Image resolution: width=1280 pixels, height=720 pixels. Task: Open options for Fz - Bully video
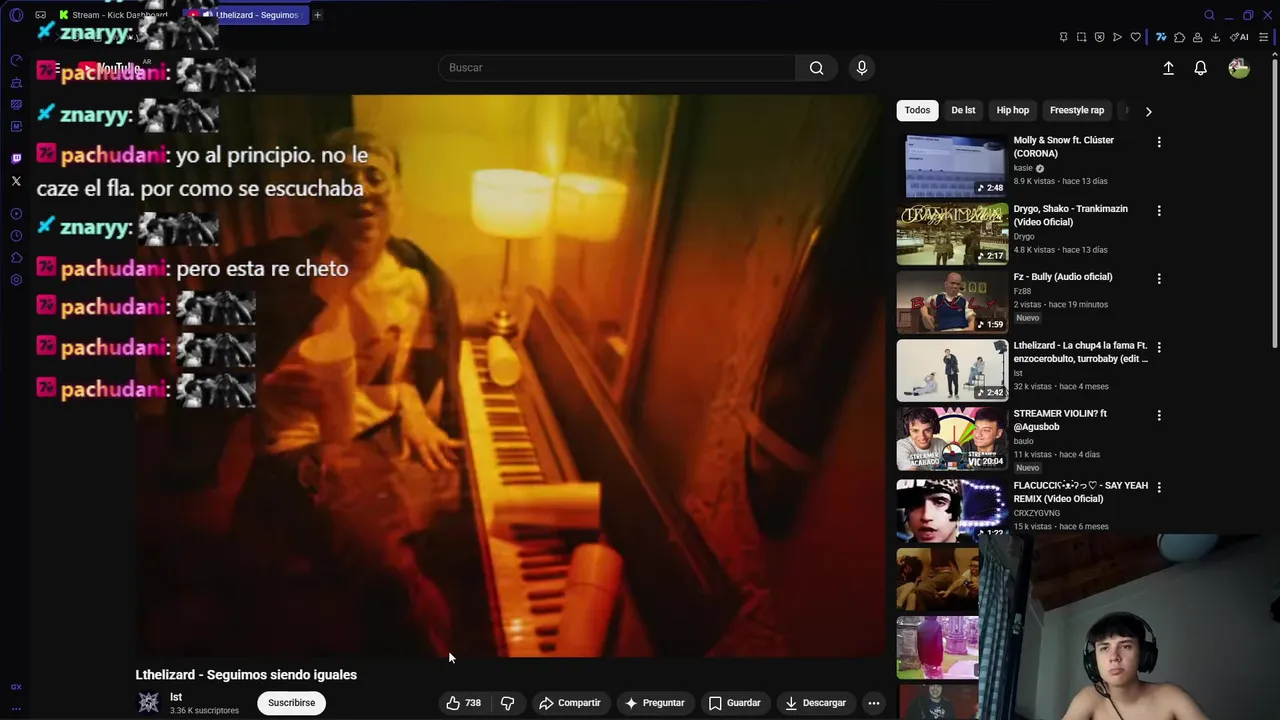tap(1159, 279)
